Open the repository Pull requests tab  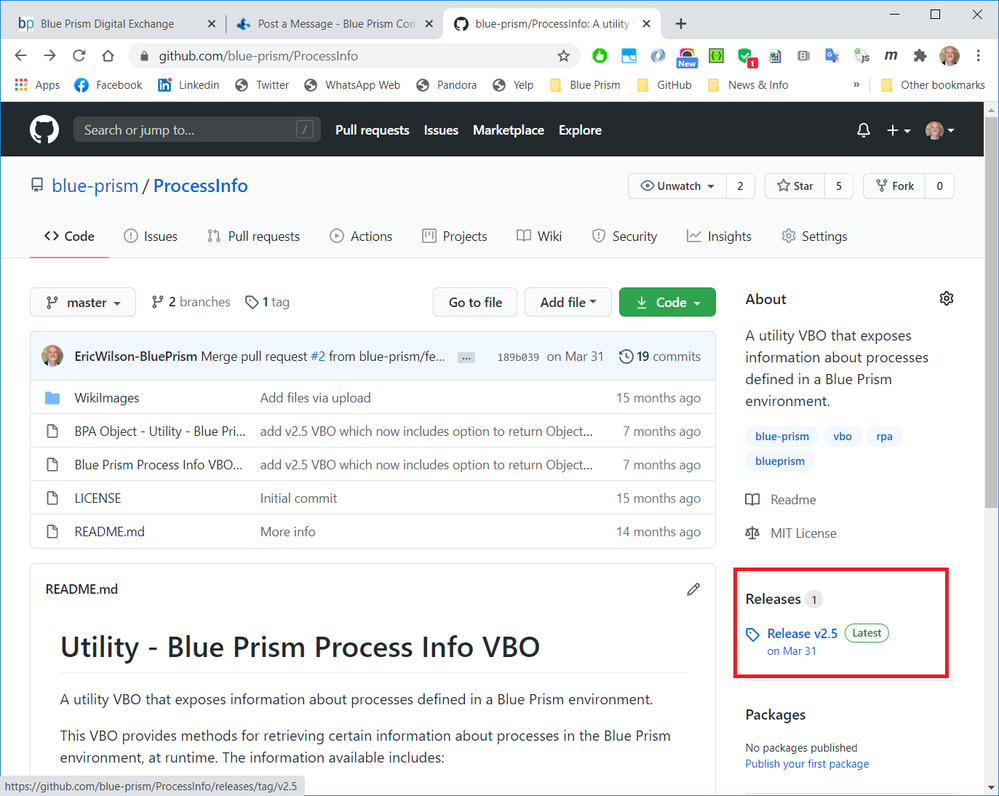click(254, 236)
